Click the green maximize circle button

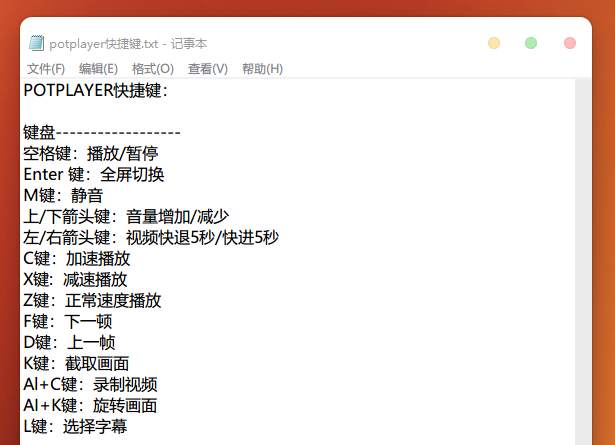click(531, 43)
